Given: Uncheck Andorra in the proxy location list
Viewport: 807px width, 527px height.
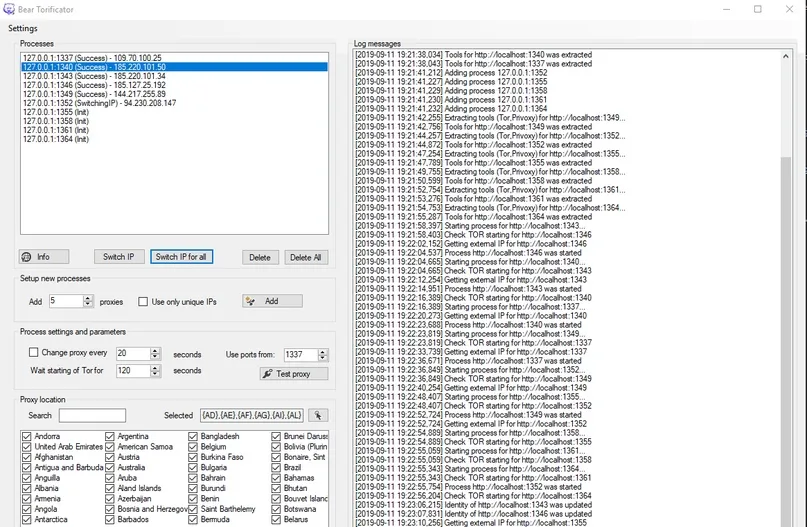Looking at the screenshot, I should click(x=27, y=437).
